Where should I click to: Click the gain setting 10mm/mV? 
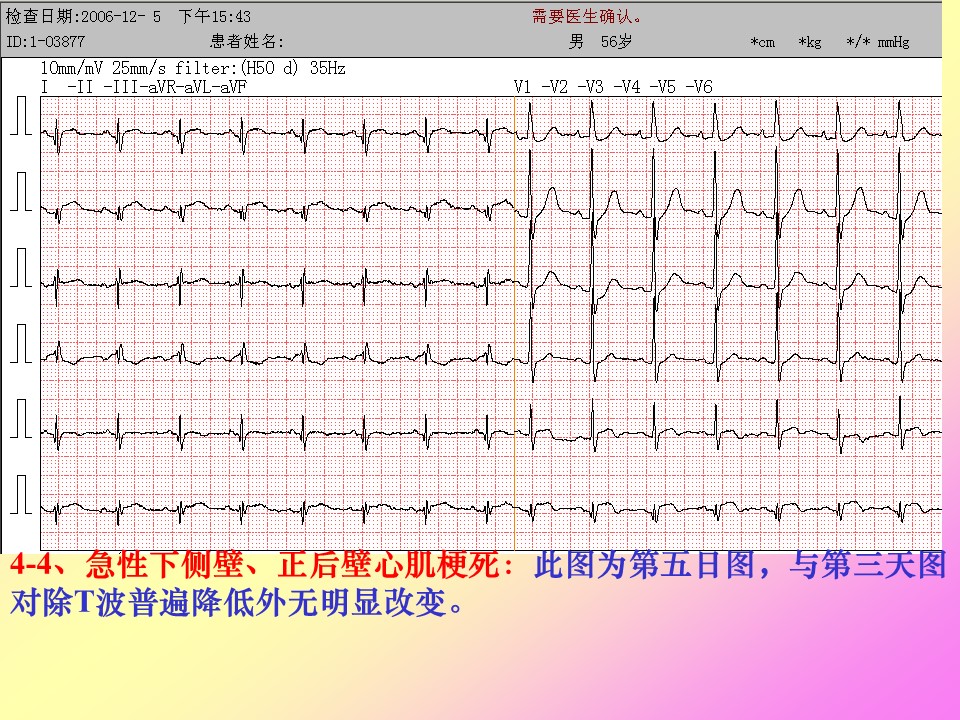tap(71, 68)
